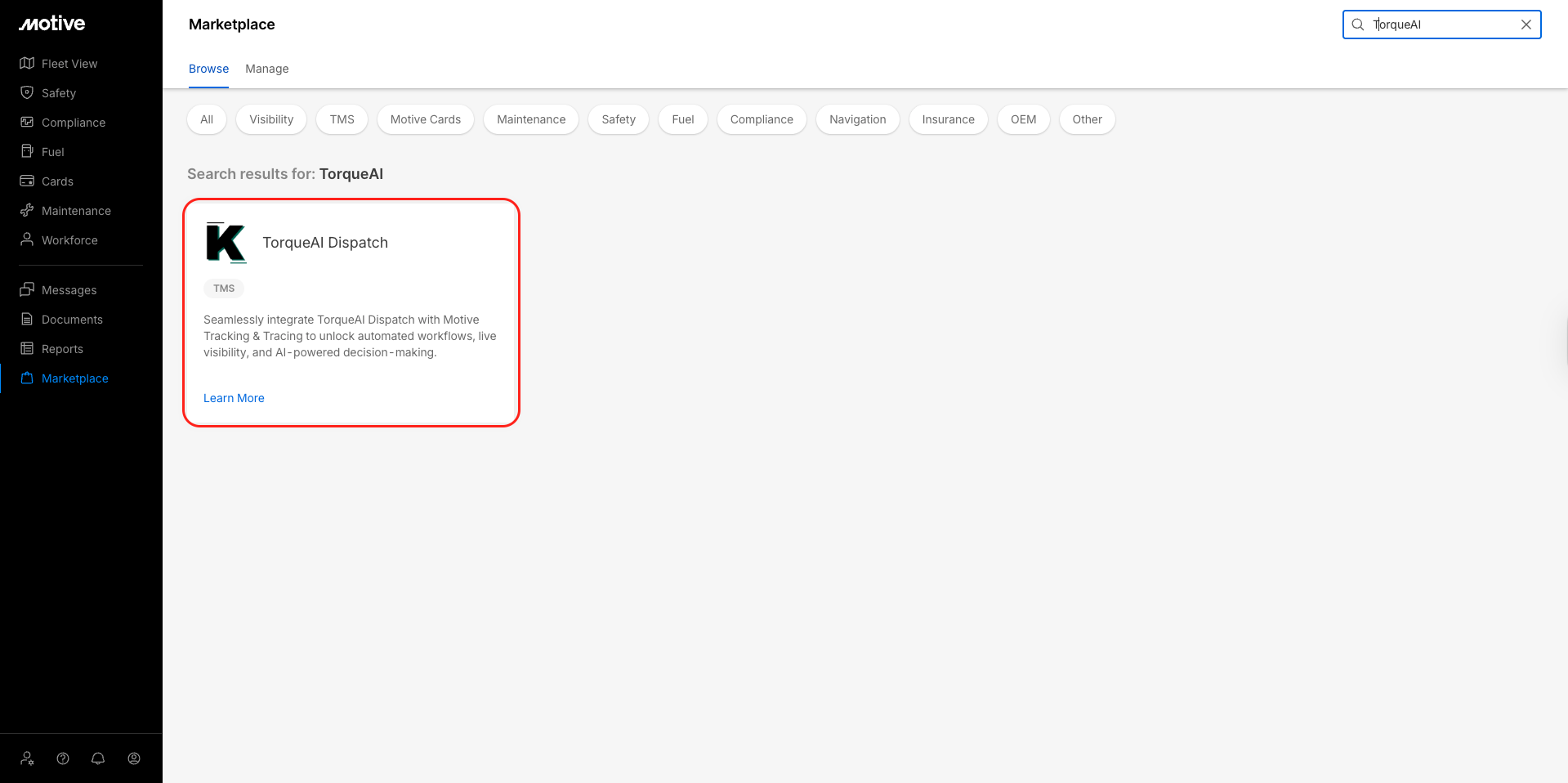This screenshot has height=783, width=1568.
Task: Select the Other category filter
Action: point(1088,119)
